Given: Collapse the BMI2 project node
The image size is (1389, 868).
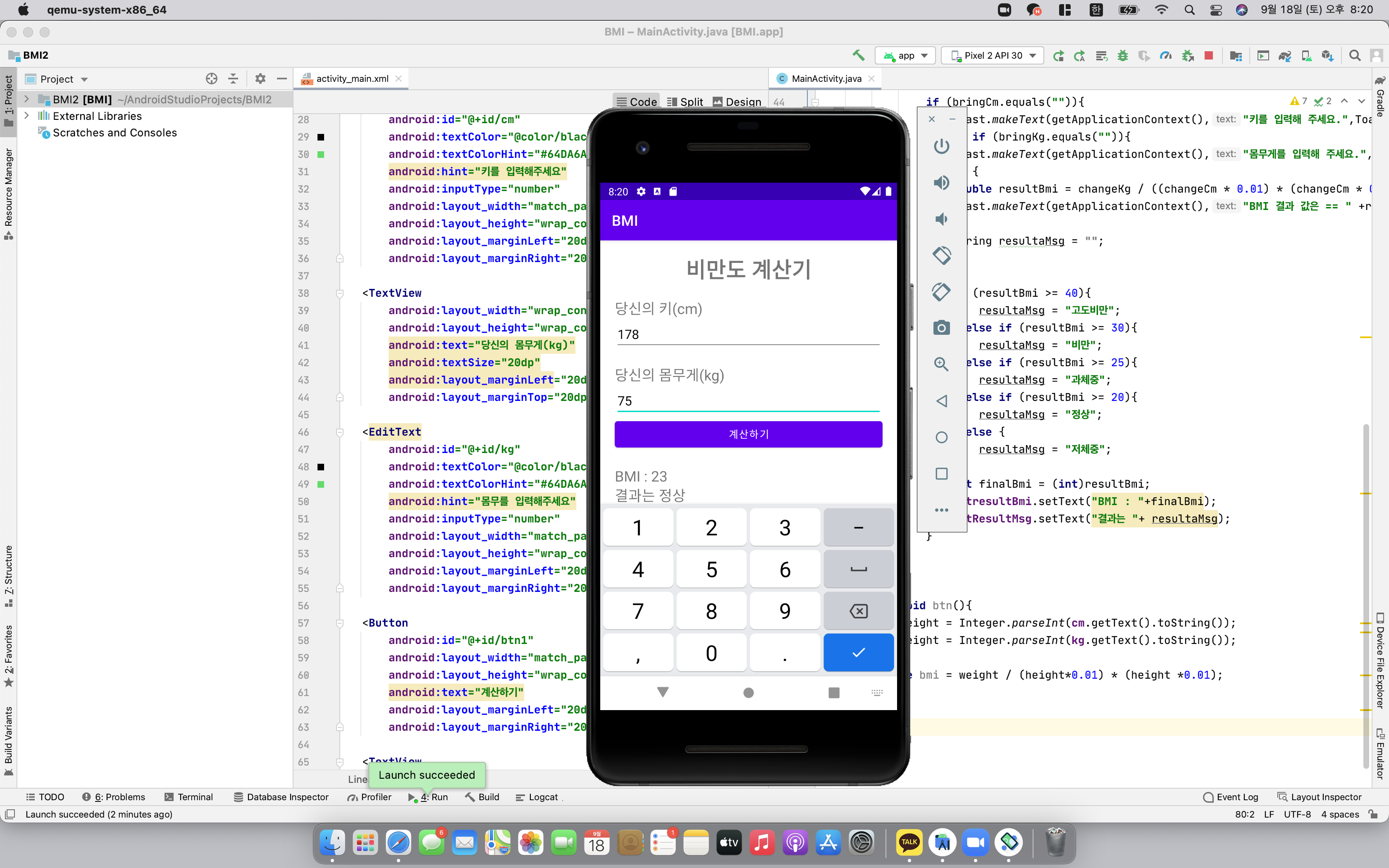Looking at the screenshot, I should 26,99.
